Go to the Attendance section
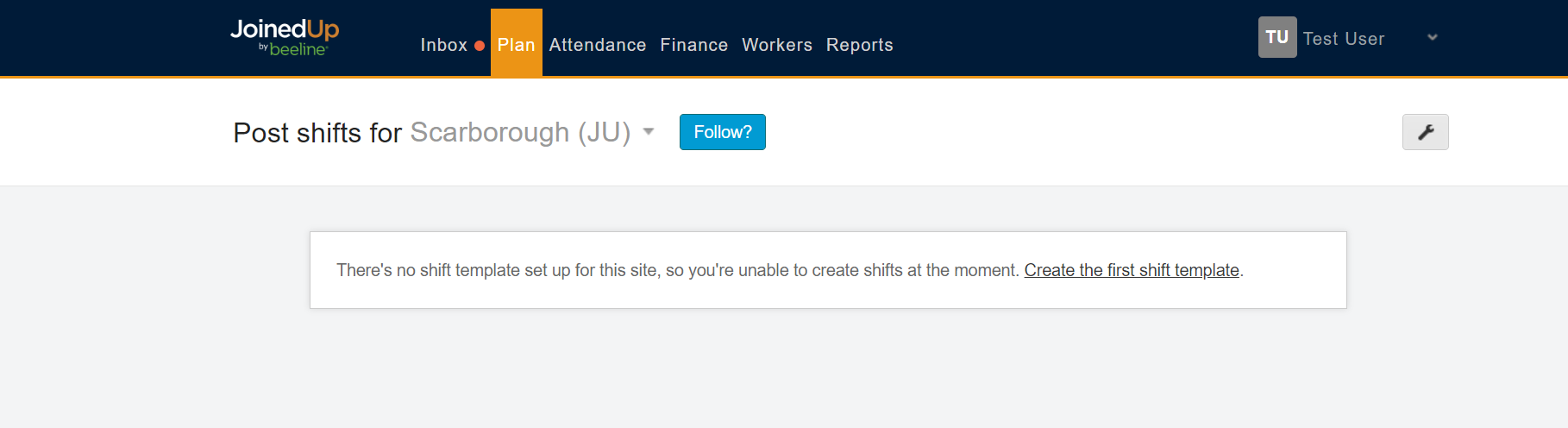The width and height of the screenshot is (1568, 428). coord(597,45)
